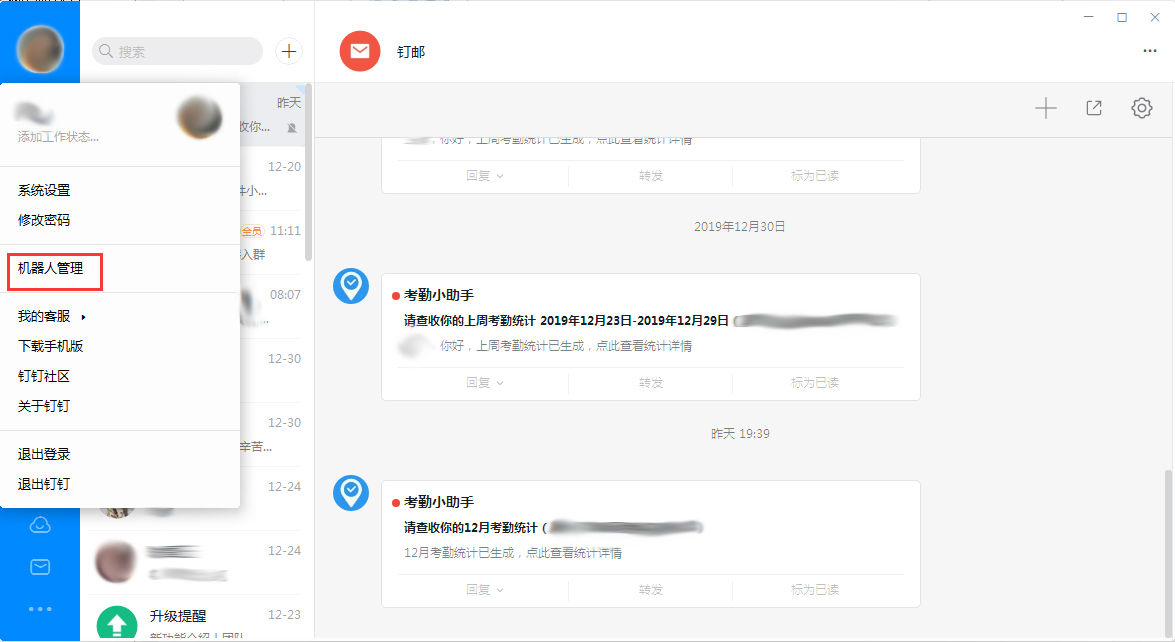Open the ellipsis overflow menu top right
1175x642 pixels.
1148,51
